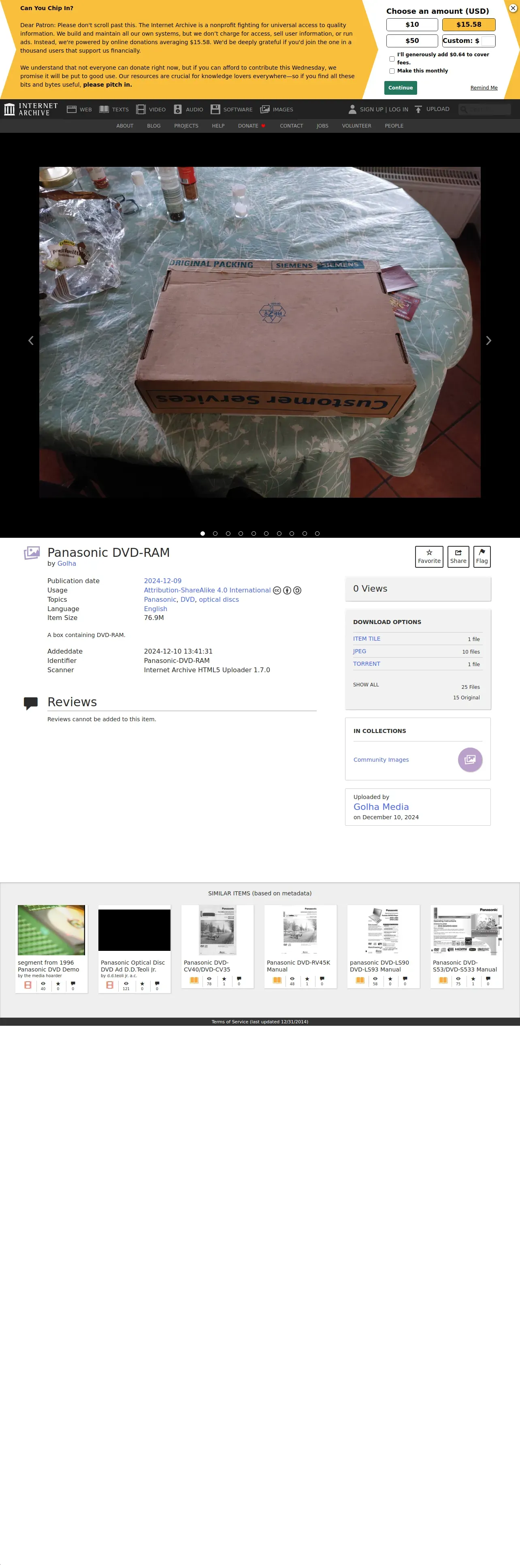Open the Web media menu
The height and width of the screenshot is (1568, 520).
click(x=79, y=110)
